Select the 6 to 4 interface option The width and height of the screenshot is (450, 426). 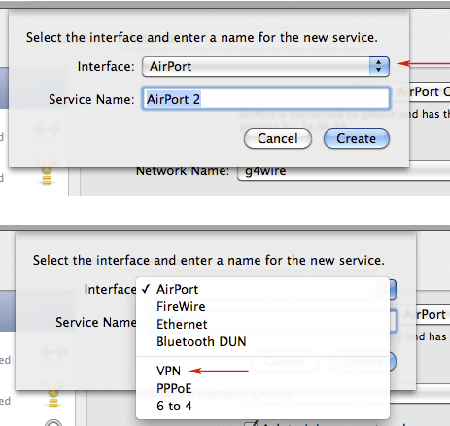pyautogui.click(x=263, y=406)
